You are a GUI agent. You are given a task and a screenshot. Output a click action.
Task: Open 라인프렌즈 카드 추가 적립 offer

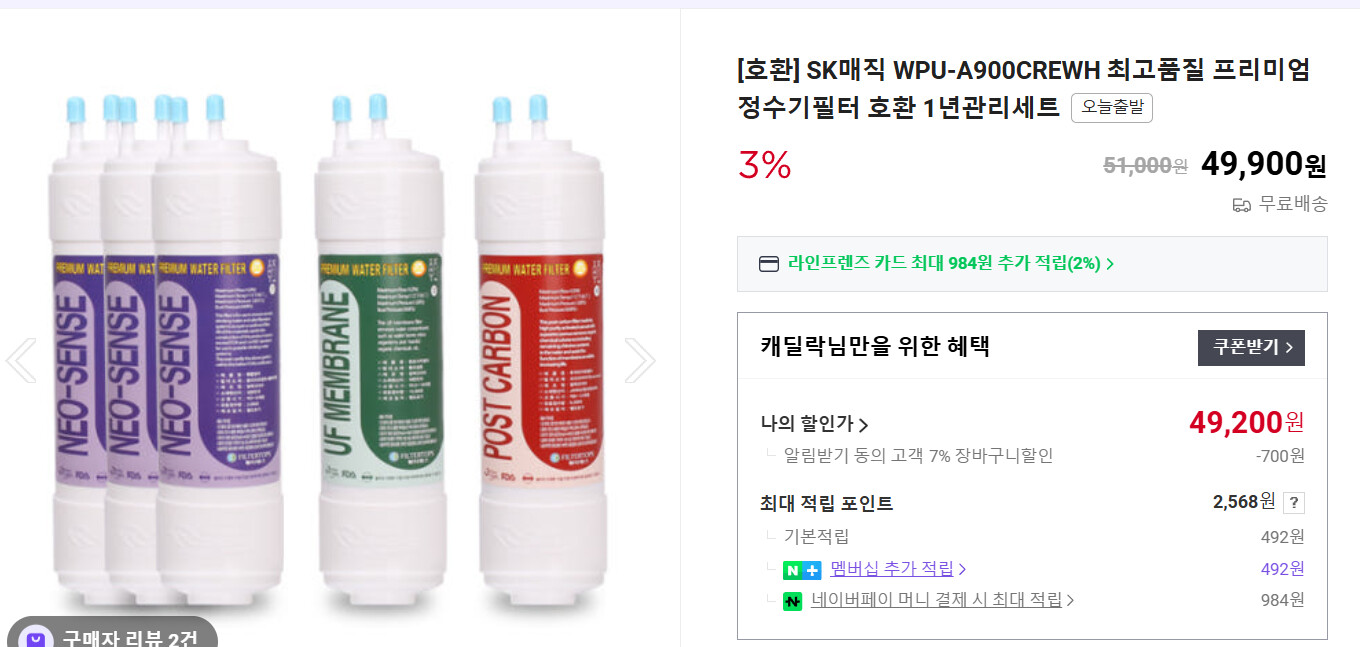tap(951, 264)
